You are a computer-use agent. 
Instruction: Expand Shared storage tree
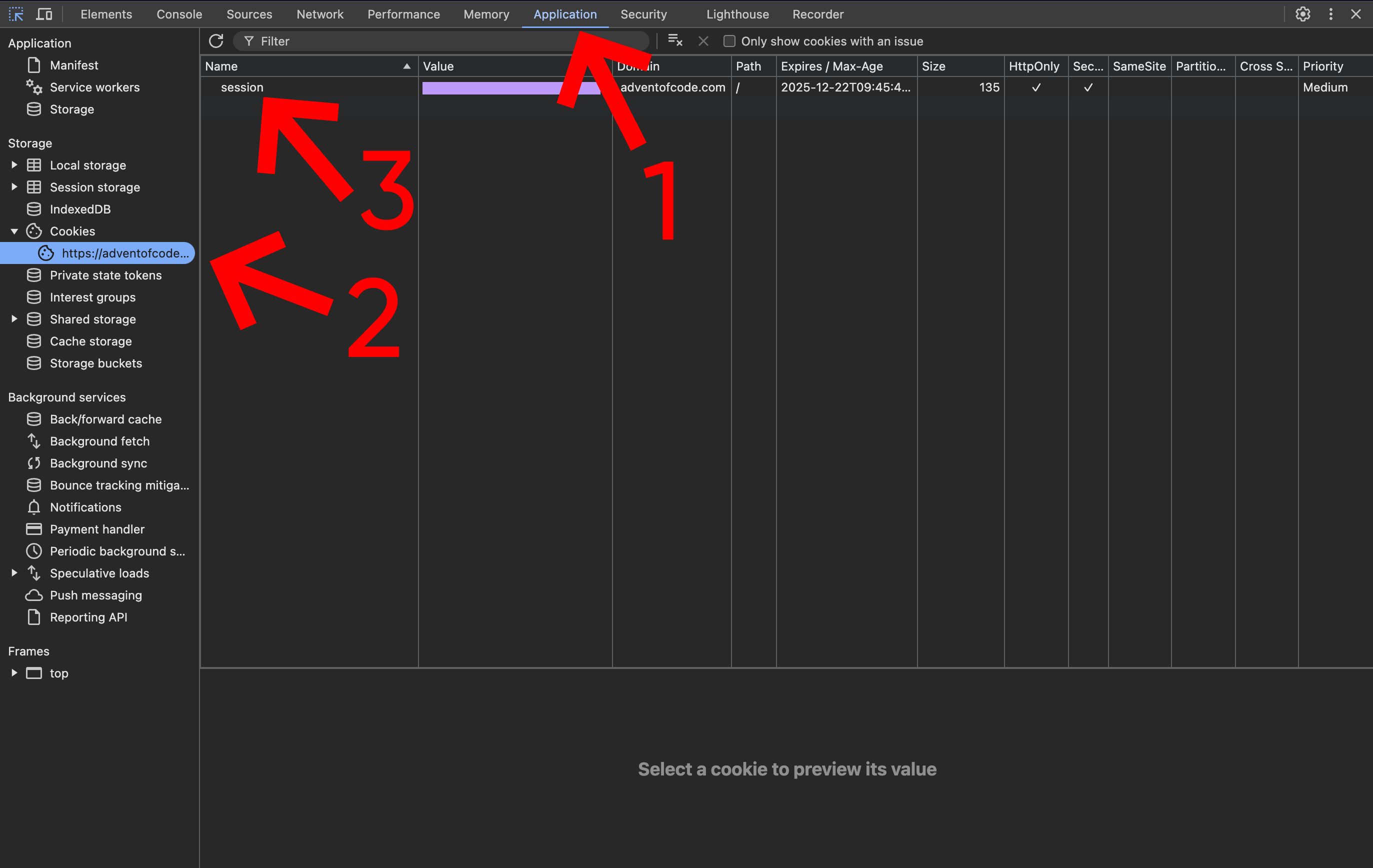pyautogui.click(x=14, y=319)
